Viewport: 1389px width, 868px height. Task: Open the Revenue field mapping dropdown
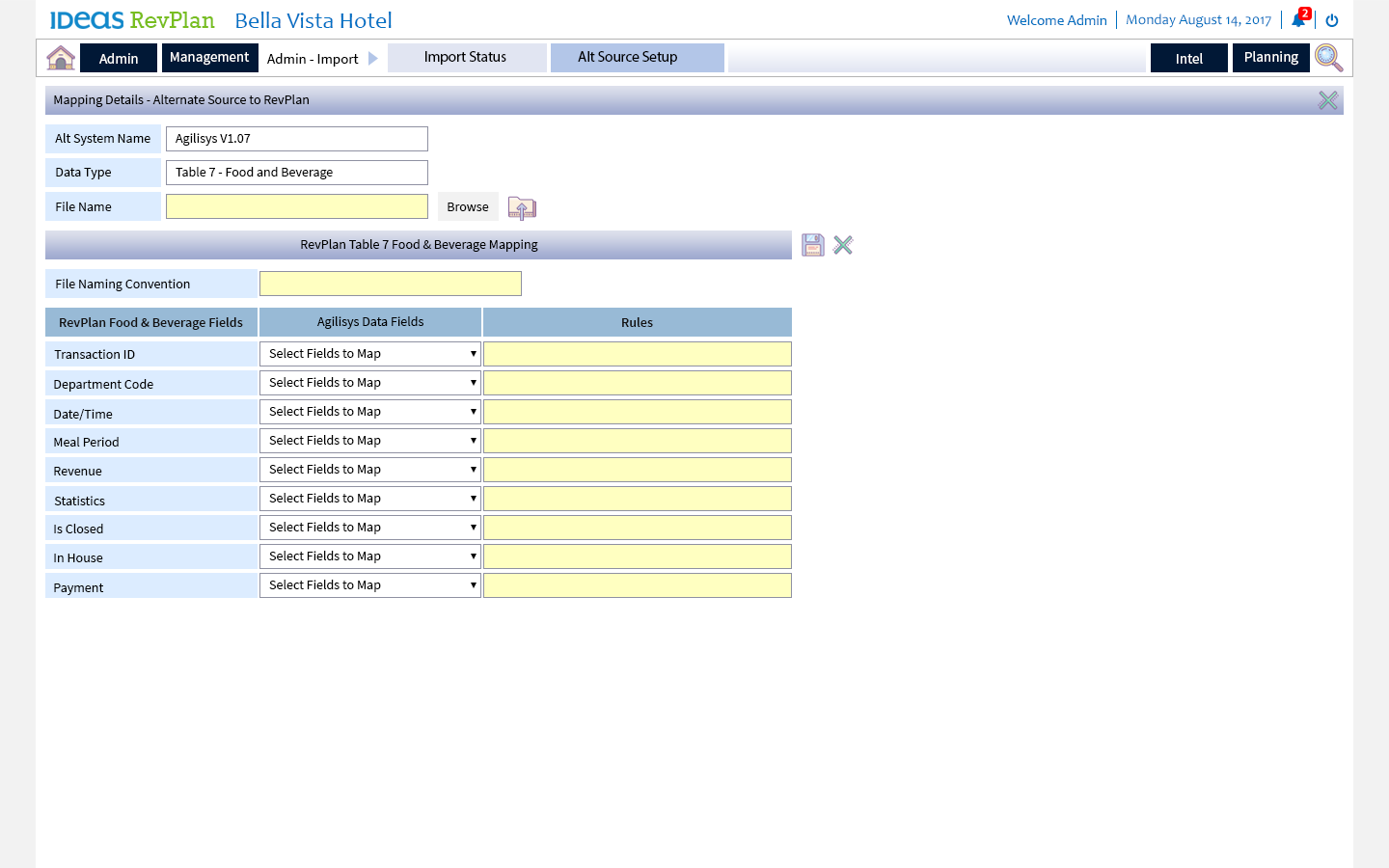click(x=370, y=470)
